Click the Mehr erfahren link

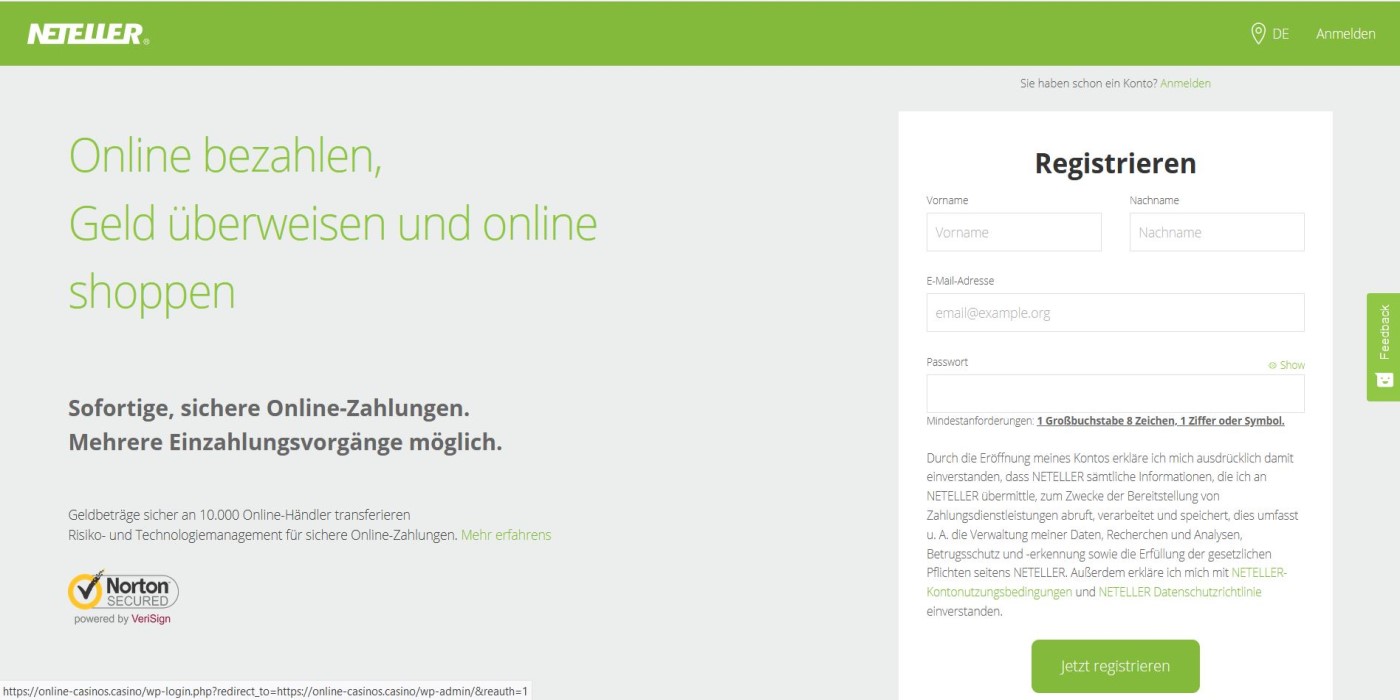point(506,535)
